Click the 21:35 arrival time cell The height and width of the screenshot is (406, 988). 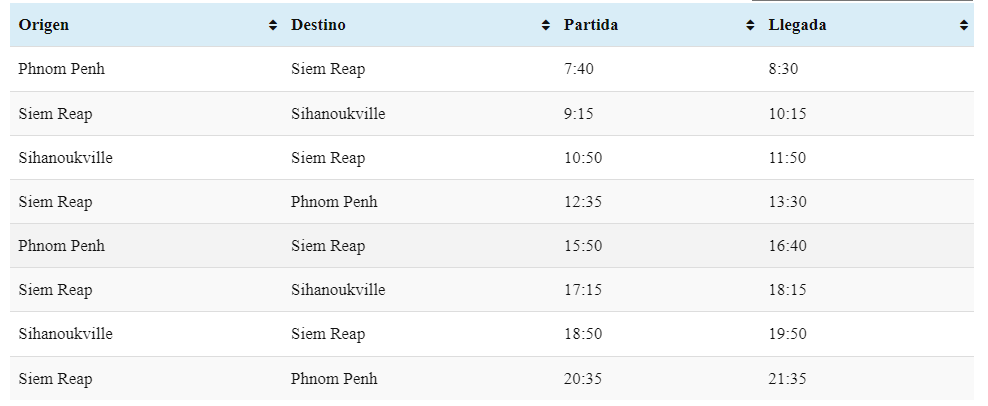click(x=787, y=379)
